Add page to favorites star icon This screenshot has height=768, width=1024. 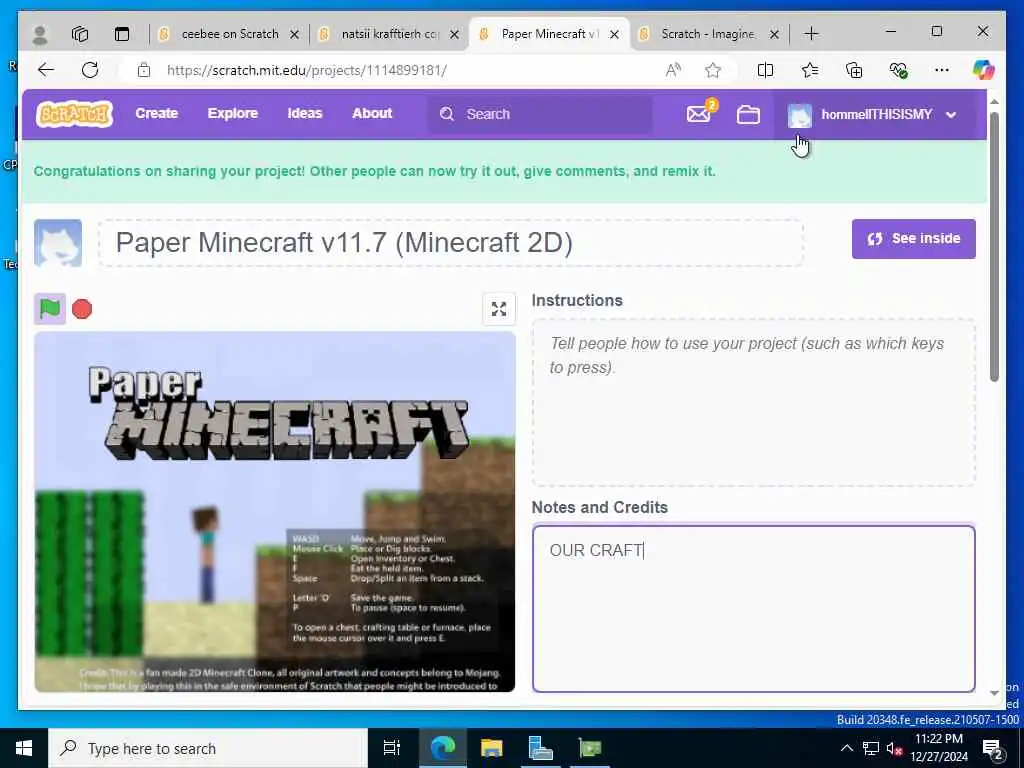(x=712, y=70)
